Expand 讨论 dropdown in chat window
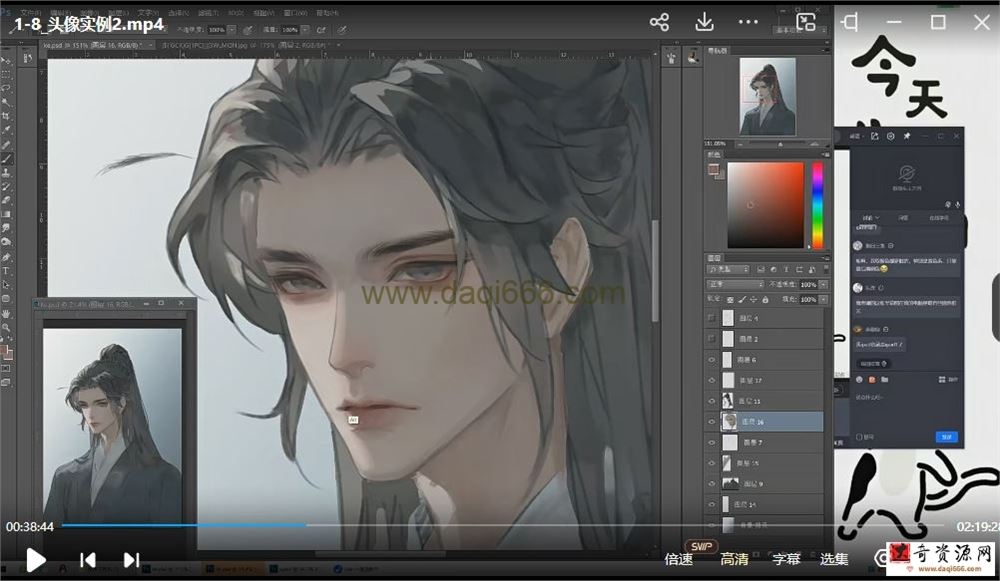 point(871,217)
